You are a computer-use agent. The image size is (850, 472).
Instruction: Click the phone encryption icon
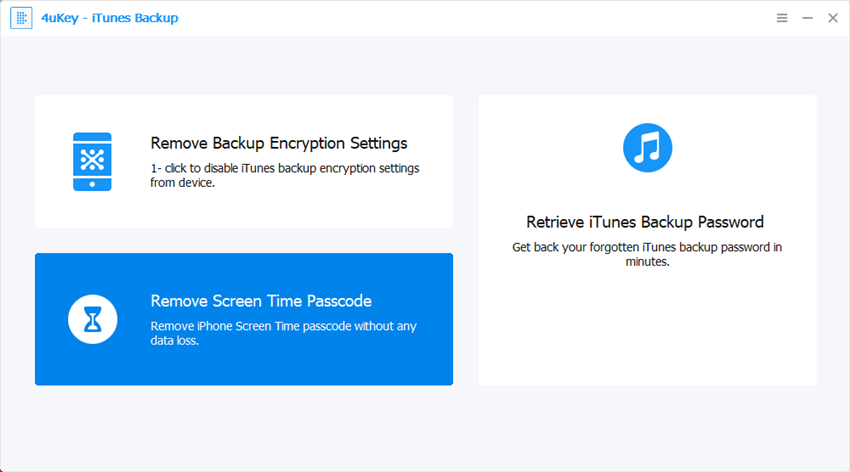92,160
